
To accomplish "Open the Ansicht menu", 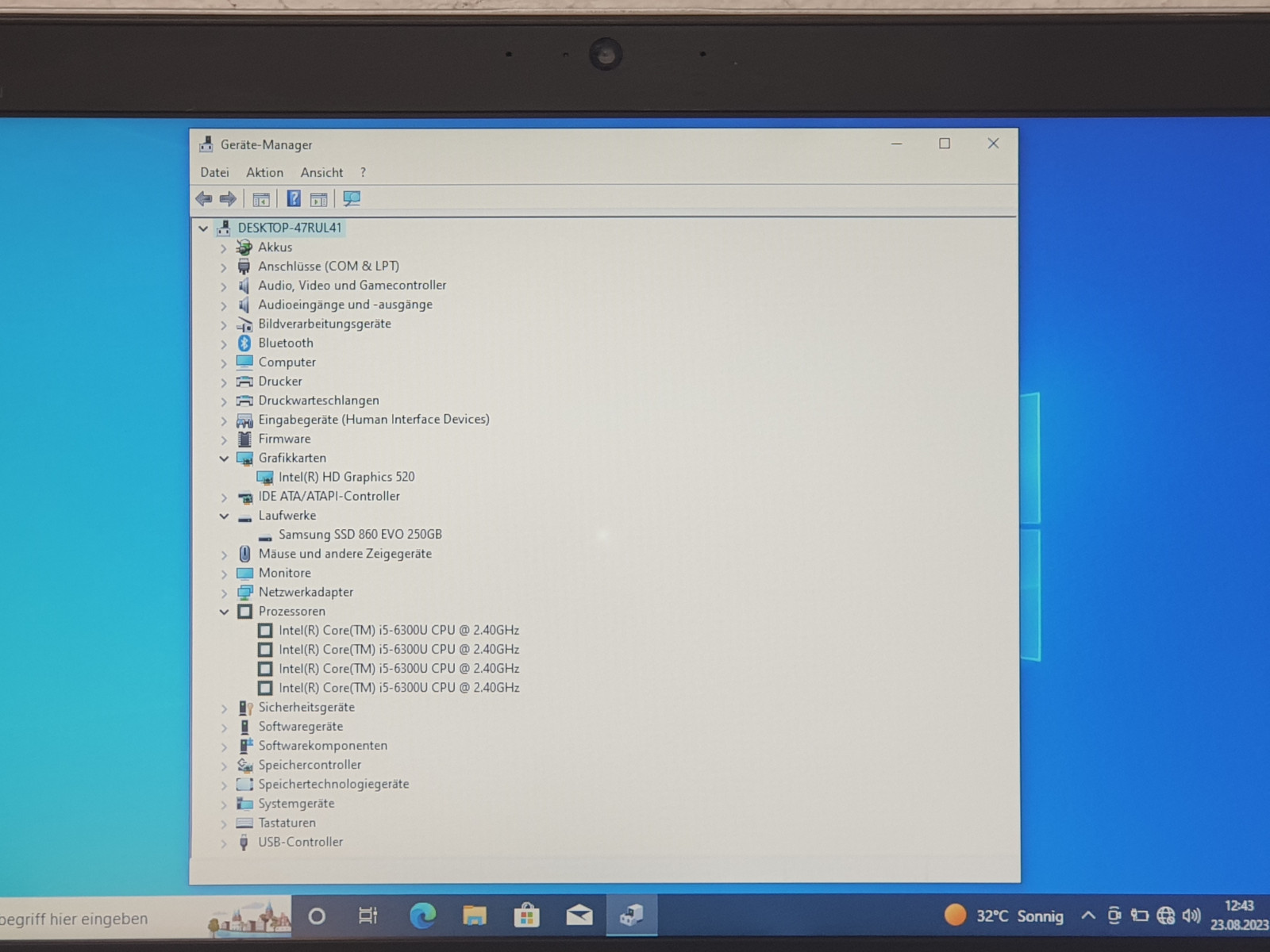I will pyautogui.click(x=321, y=173).
